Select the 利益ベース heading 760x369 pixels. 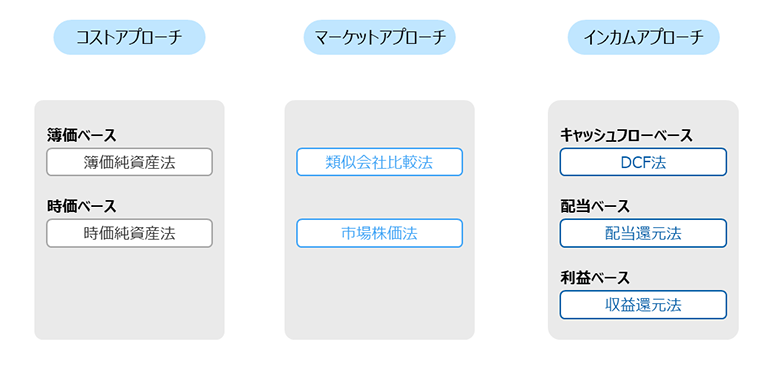click(595, 278)
